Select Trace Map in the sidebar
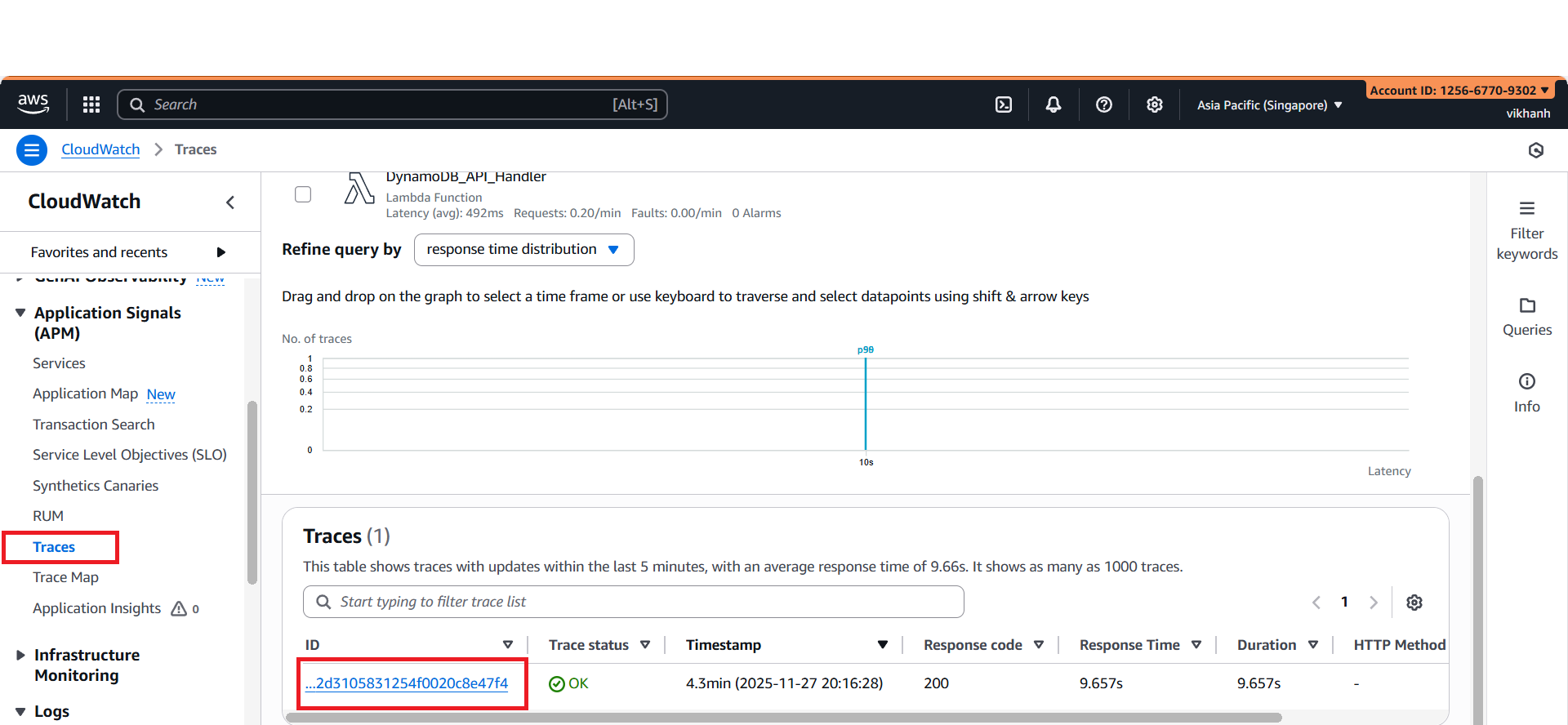This screenshot has width=1568, height=725. pos(65,577)
